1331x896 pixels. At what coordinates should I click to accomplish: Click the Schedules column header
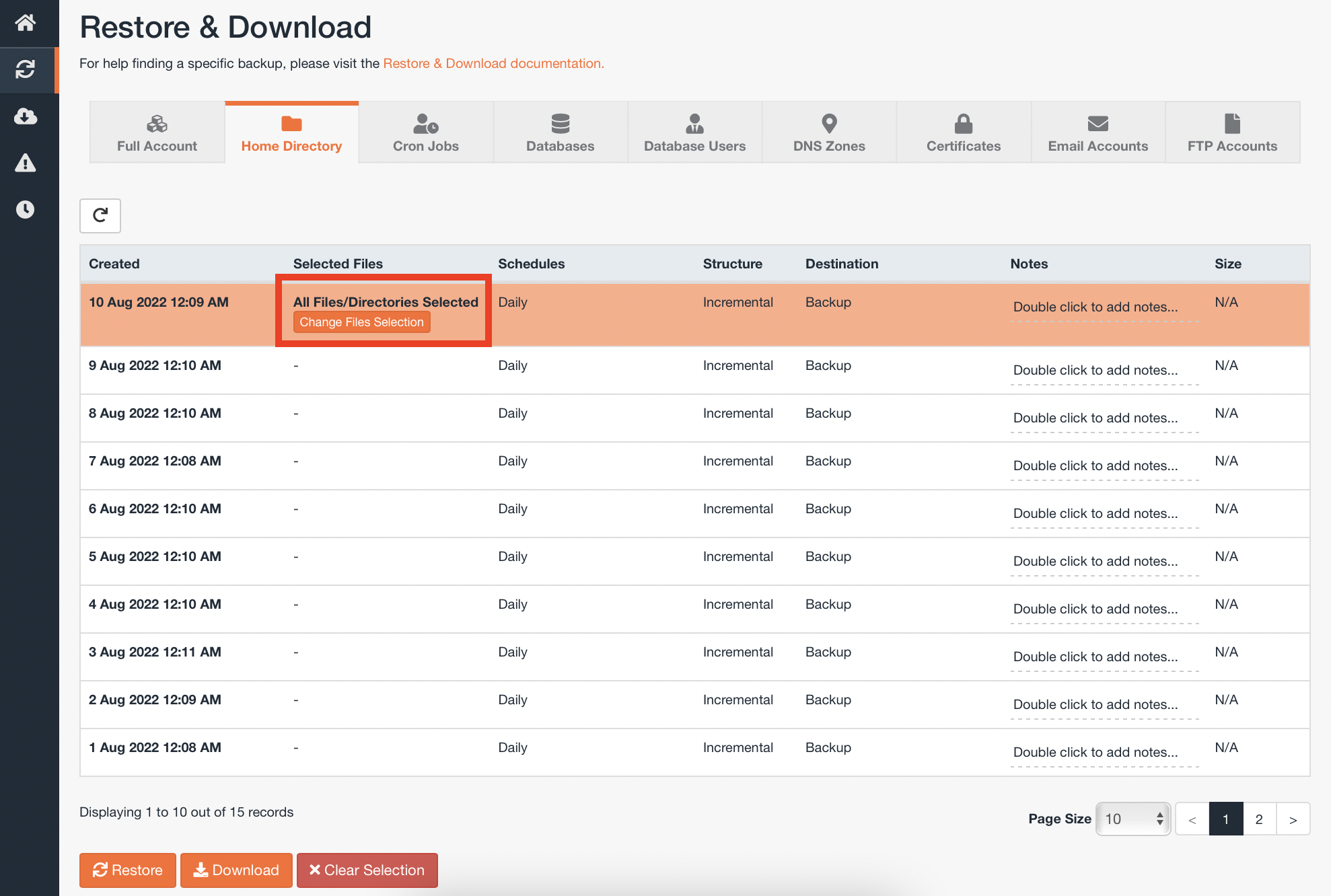point(532,264)
